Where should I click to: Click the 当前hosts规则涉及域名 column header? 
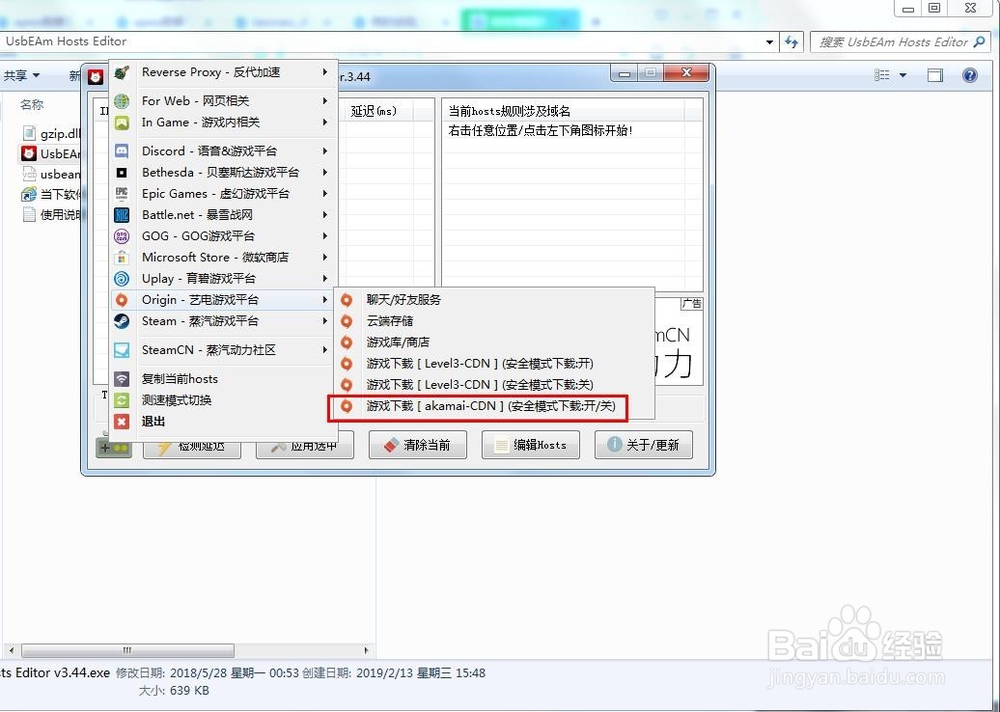[x=564, y=111]
